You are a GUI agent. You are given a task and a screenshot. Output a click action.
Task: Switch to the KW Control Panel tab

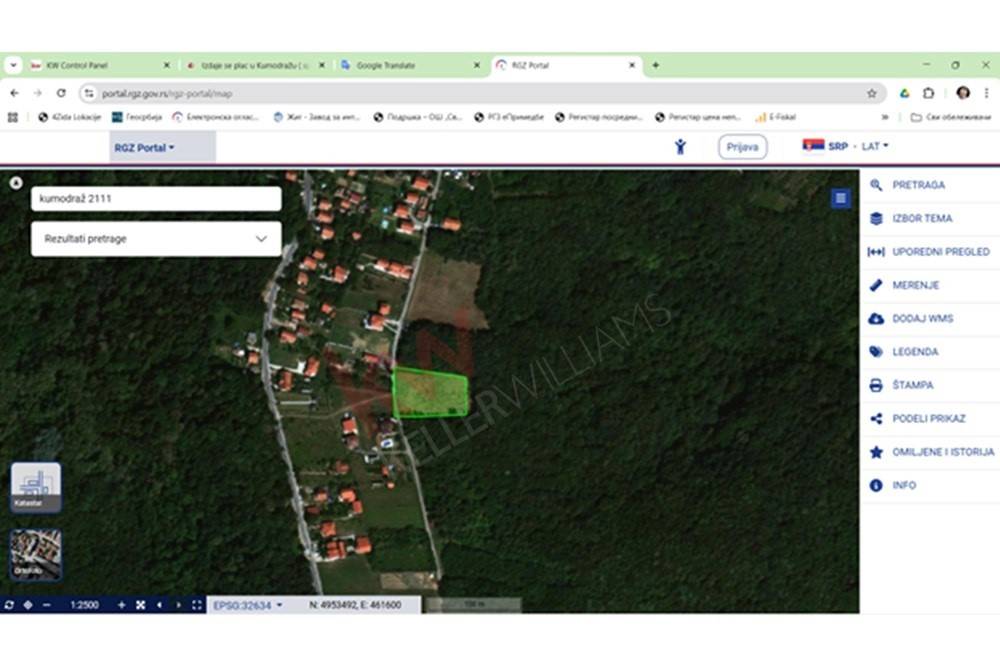[x=99, y=65]
